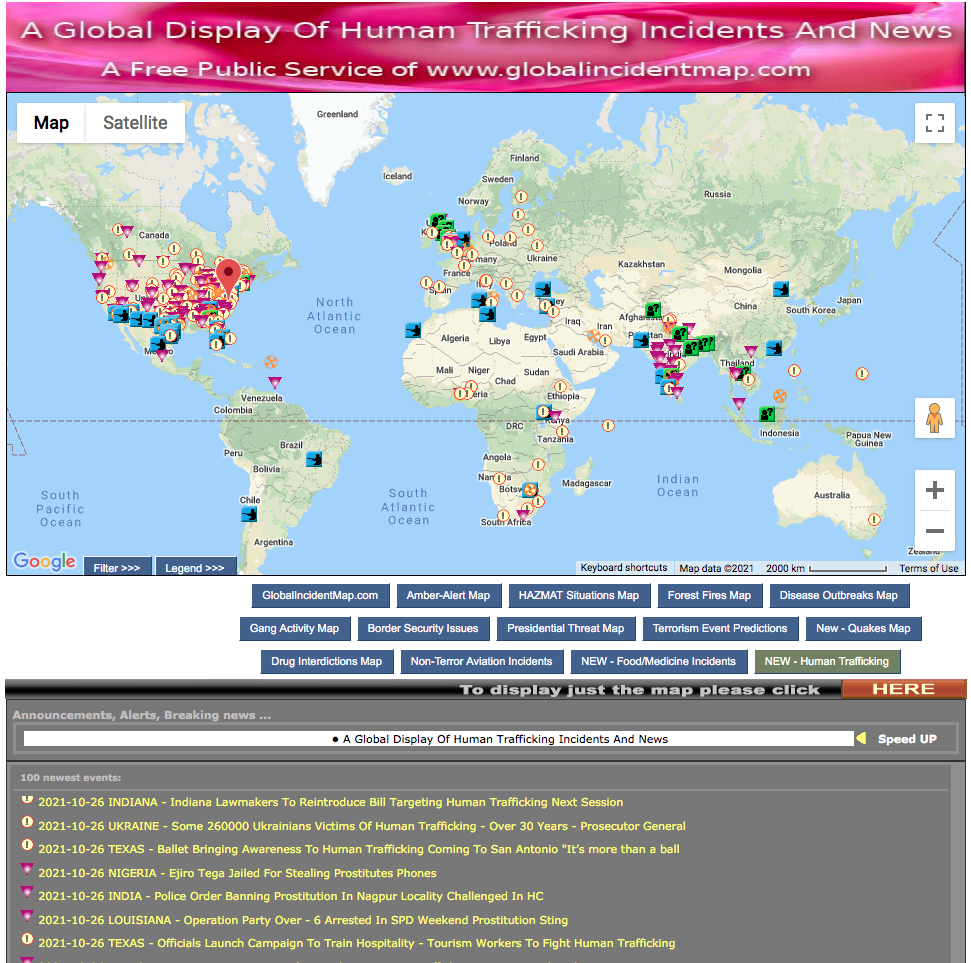Open Texas ballet awareness San Antonio event
Image resolution: width=971 pixels, height=963 pixels.
point(359,848)
